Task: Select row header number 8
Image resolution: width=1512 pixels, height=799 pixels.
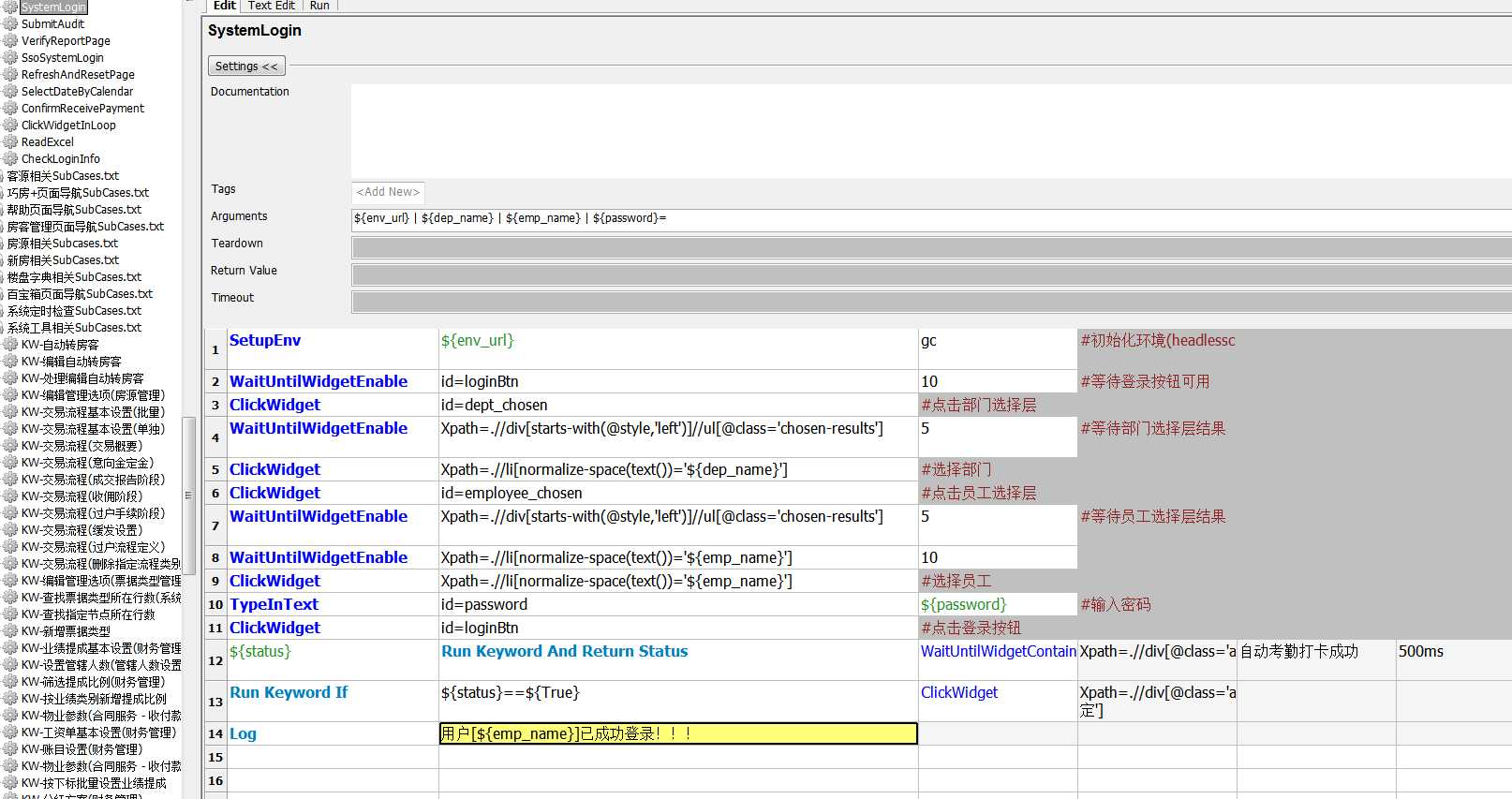Action: pyautogui.click(x=215, y=557)
